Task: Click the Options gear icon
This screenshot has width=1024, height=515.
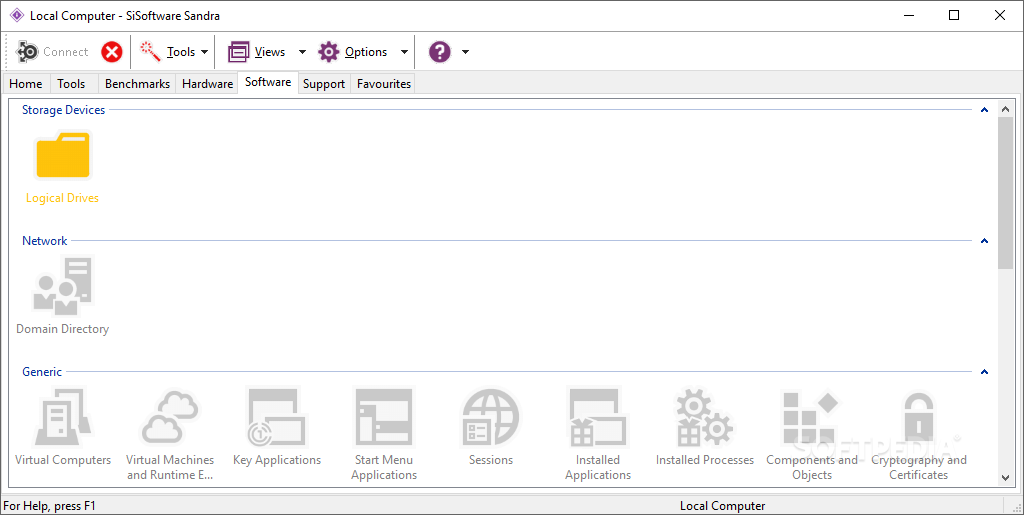Action: (328, 52)
